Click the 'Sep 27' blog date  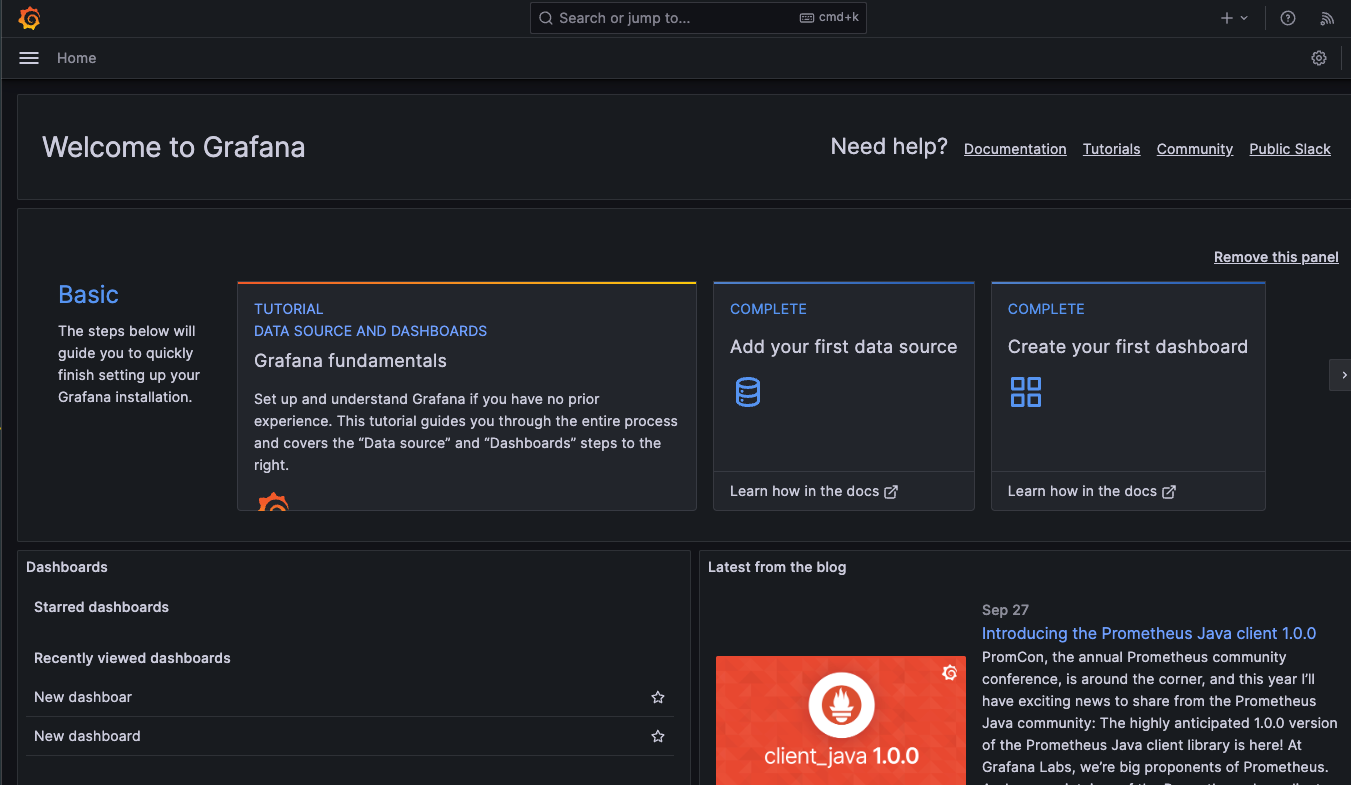pos(1005,610)
